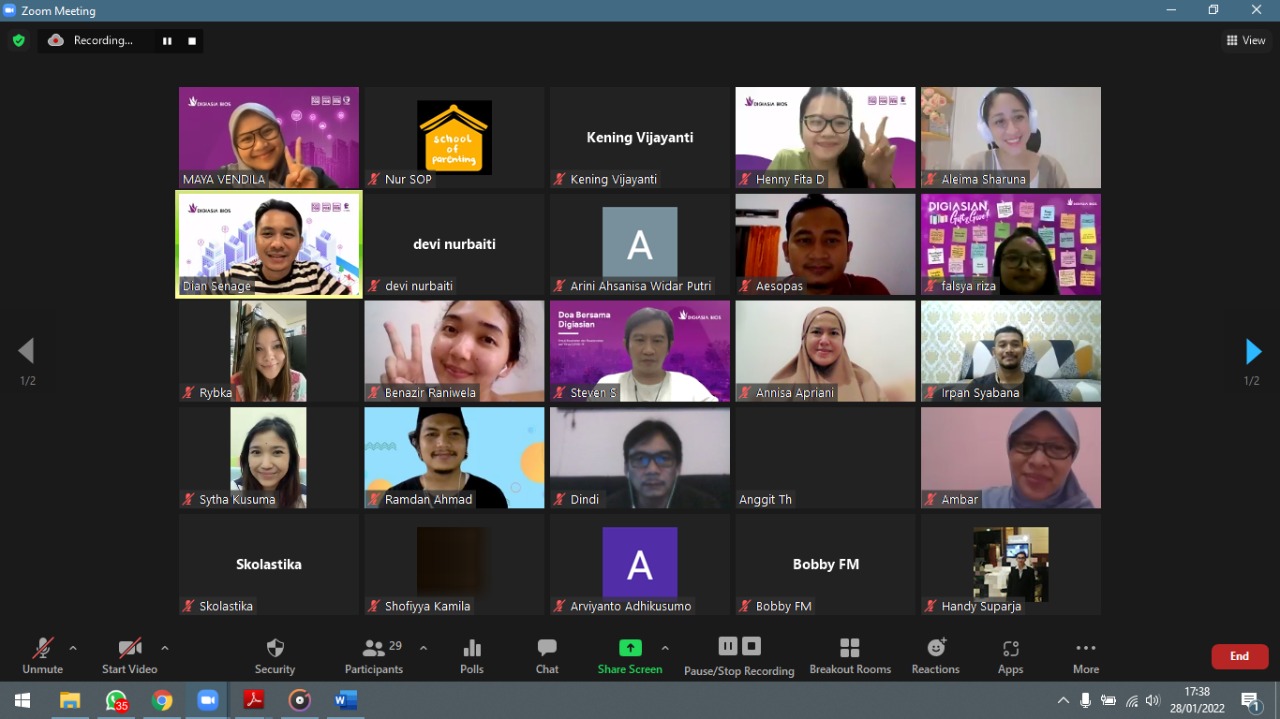This screenshot has height=719, width=1280.
Task: Open the Participants panel
Action: click(x=374, y=656)
